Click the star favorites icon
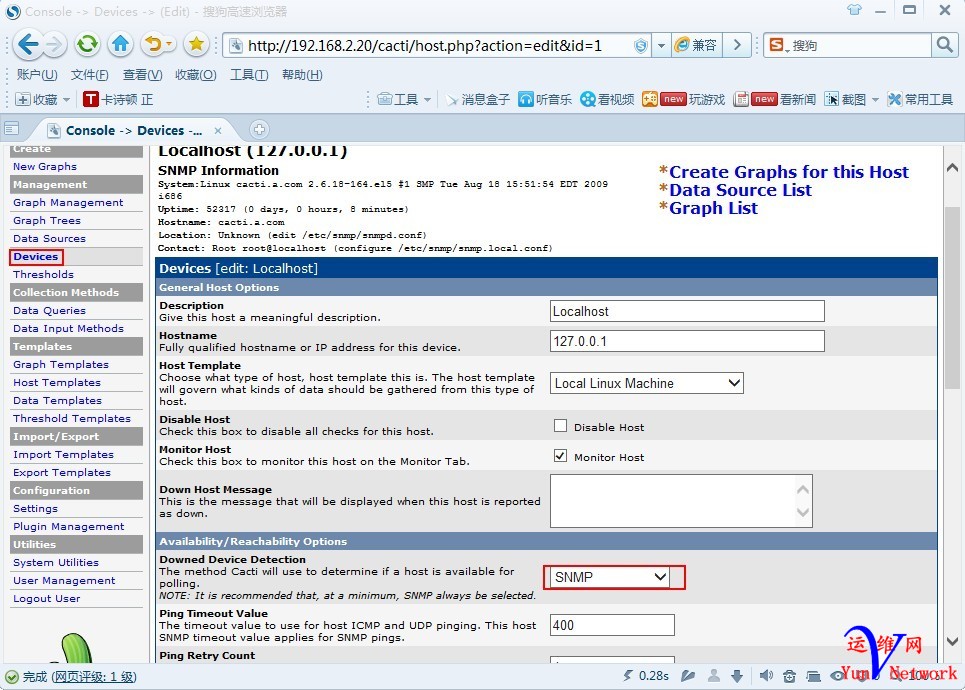 [197, 44]
